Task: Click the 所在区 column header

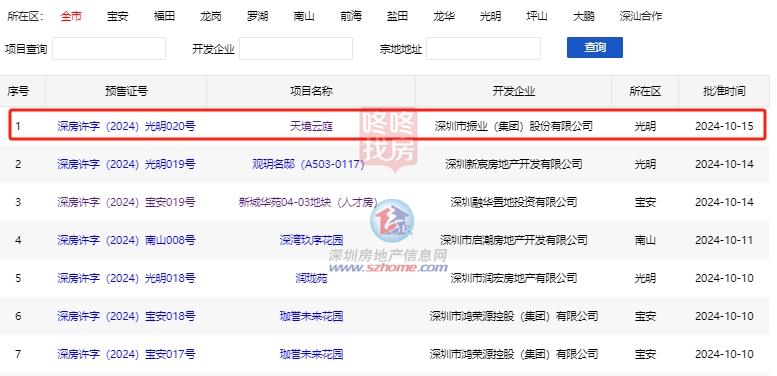Action: click(x=645, y=91)
